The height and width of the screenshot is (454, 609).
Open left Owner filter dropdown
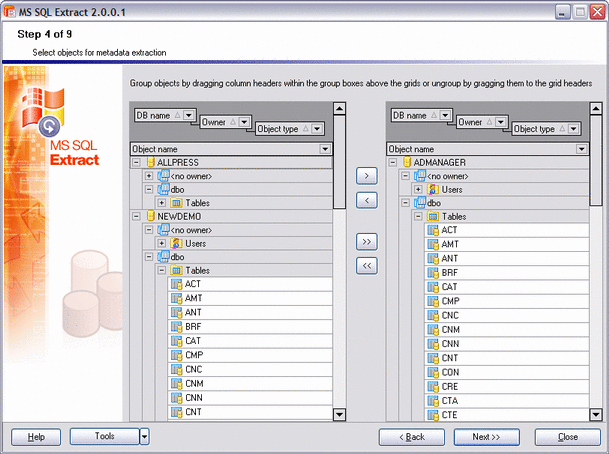244,122
